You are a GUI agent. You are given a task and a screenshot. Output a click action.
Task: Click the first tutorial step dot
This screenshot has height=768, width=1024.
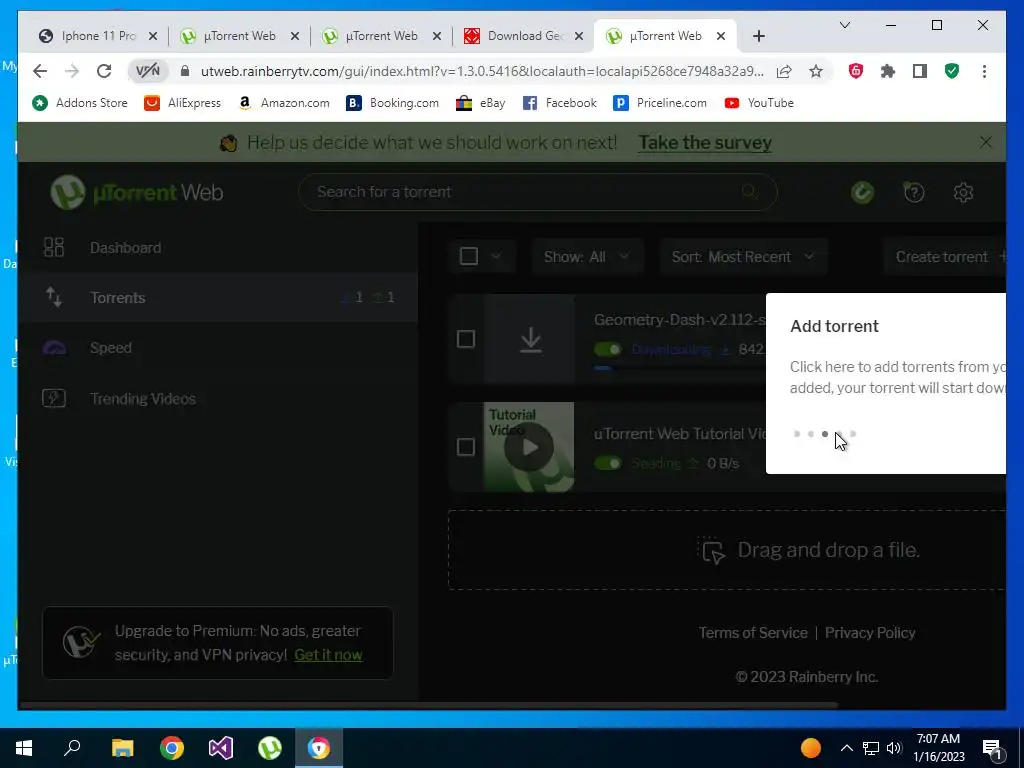pos(797,434)
